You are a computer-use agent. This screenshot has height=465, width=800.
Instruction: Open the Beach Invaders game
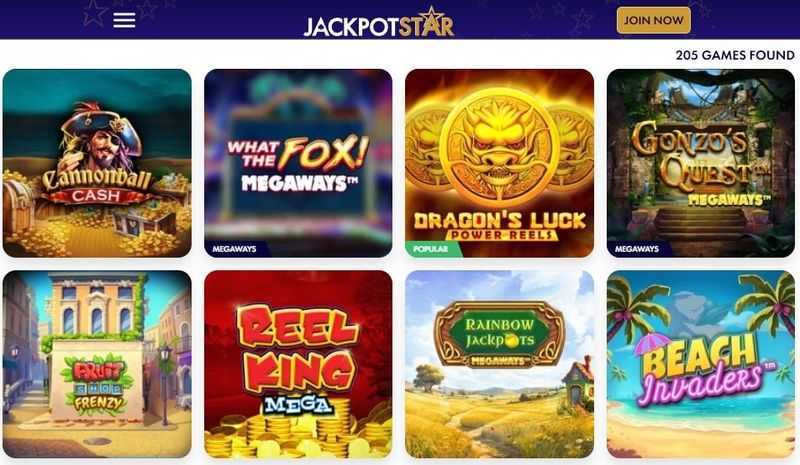(x=701, y=364)
